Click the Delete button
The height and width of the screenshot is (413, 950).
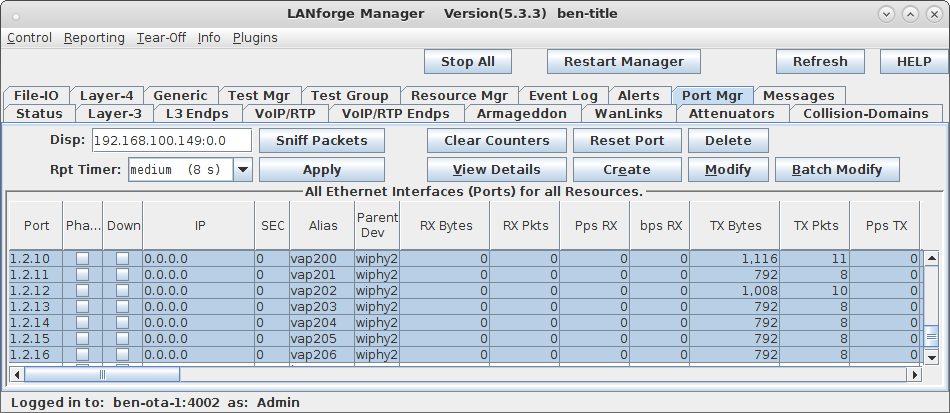(x=728, y=140)
